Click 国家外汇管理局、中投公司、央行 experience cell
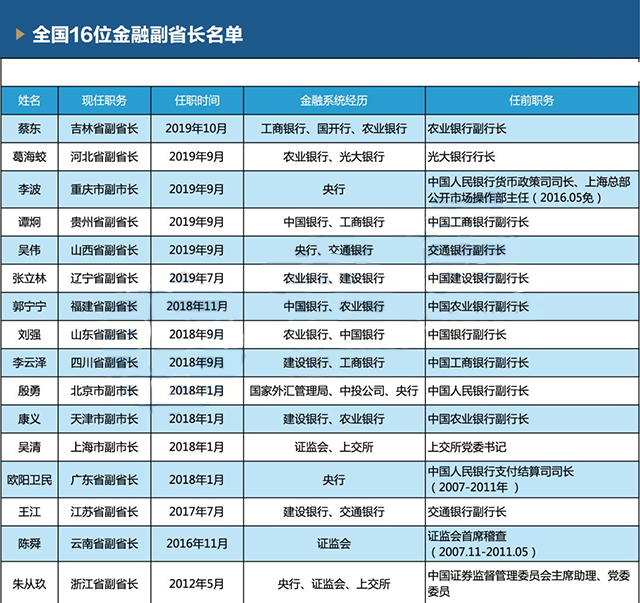Image resolution: width=640 pixels, height=603 pixels. tap(334, 391)
